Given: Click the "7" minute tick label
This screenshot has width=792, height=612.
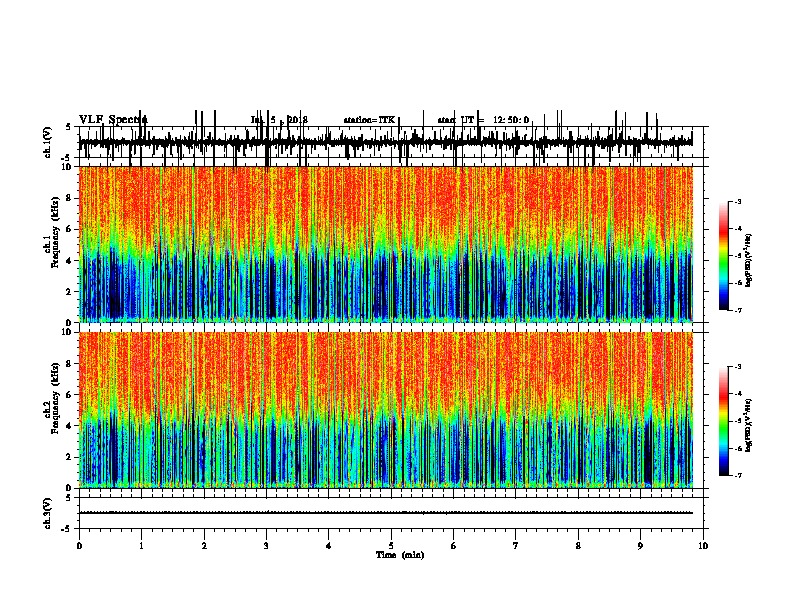Looking at the screenshot, I should pyautogui.click(x=516, y=546).
